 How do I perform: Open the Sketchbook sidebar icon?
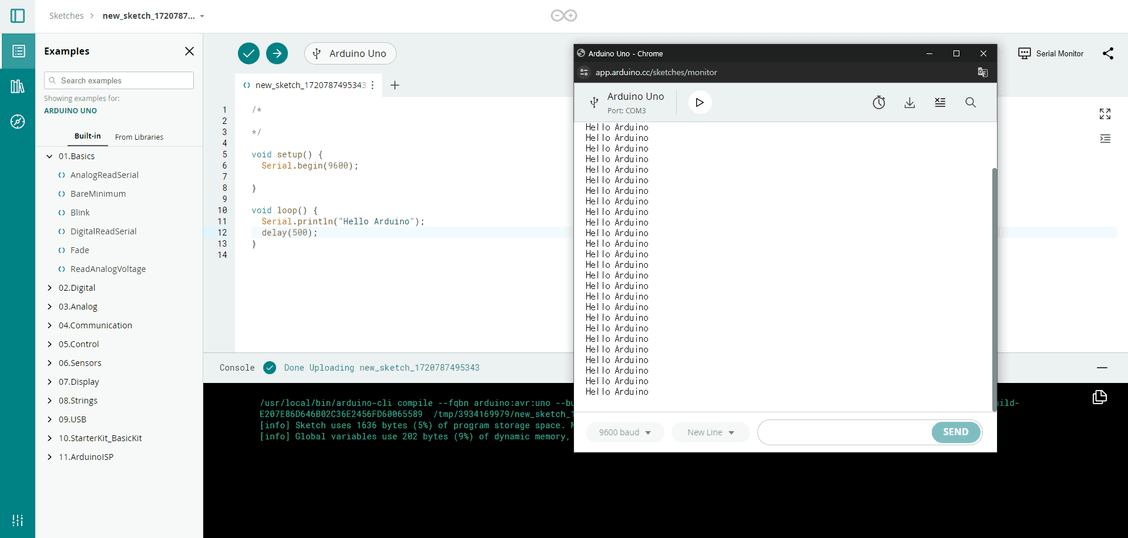(18, 51)
